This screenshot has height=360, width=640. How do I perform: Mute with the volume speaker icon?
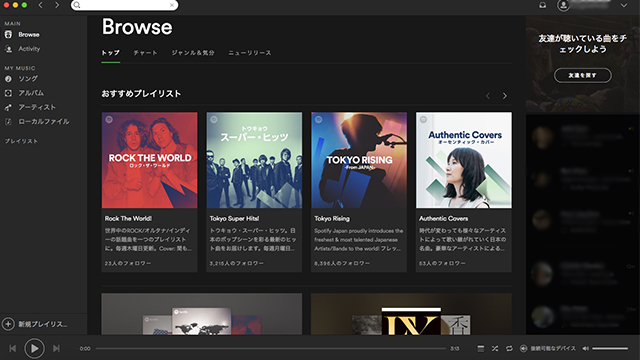pyautogui.click(x=585, y=348)
